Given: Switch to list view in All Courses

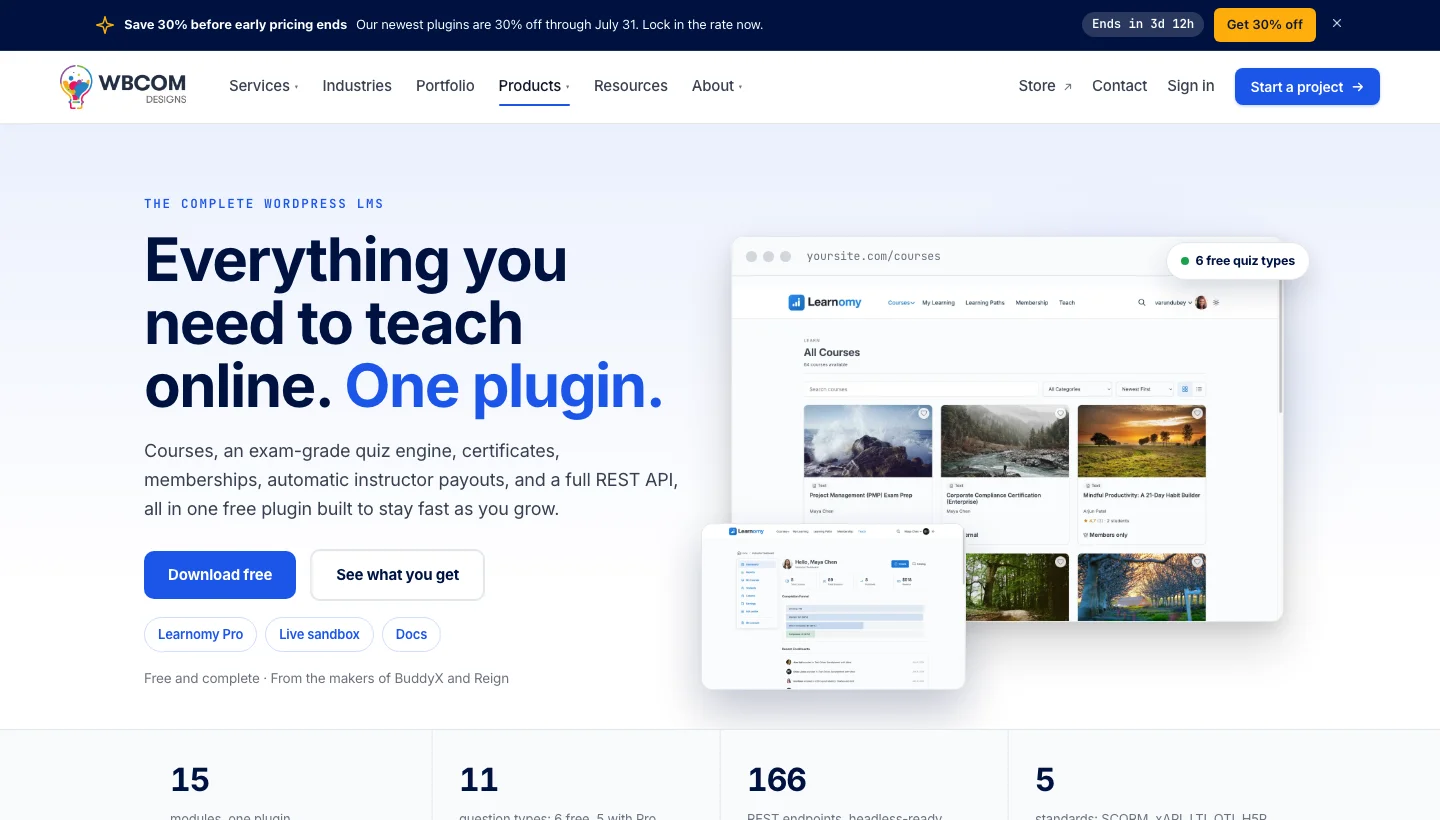Looking at the screenshot, I should (x=1199, y=389).
